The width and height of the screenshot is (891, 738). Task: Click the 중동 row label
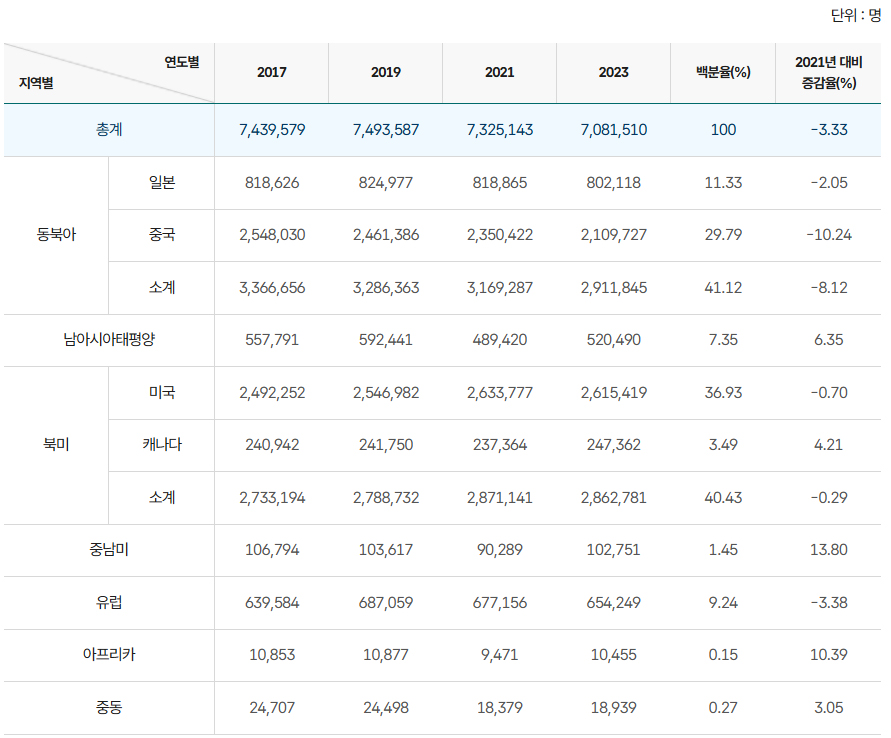(109, 708)
